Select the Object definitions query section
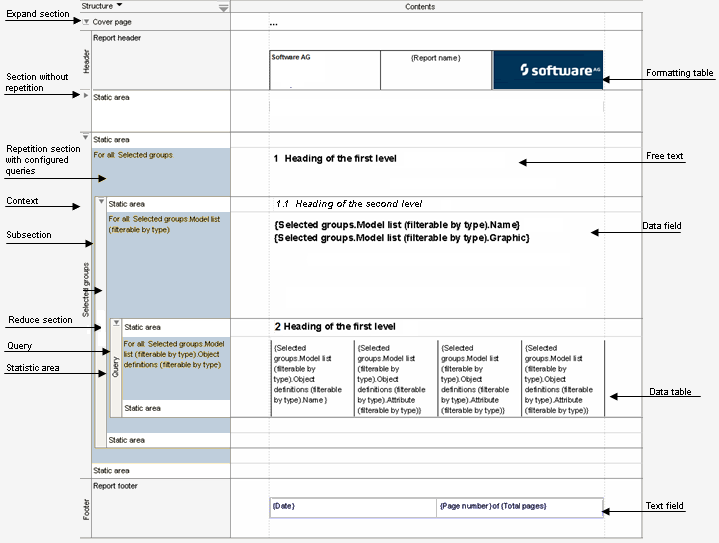719x543 pixels. [x=176, y=368]
